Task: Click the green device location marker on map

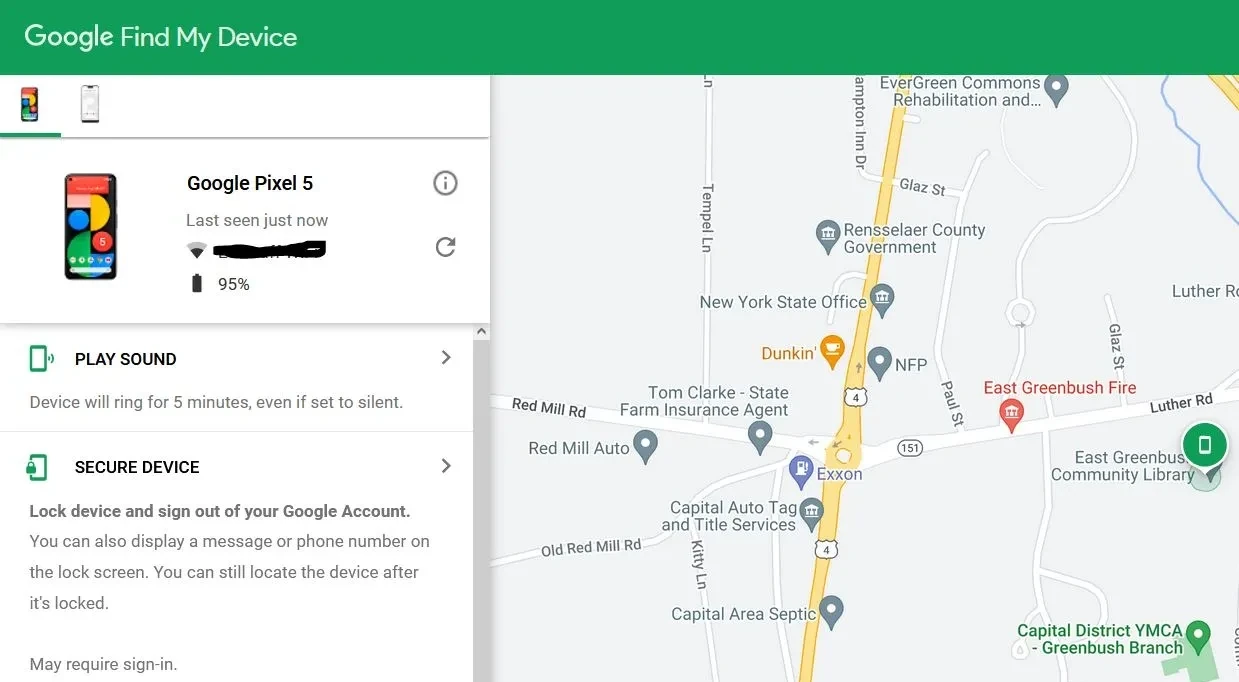Action: pos(1205,446)
